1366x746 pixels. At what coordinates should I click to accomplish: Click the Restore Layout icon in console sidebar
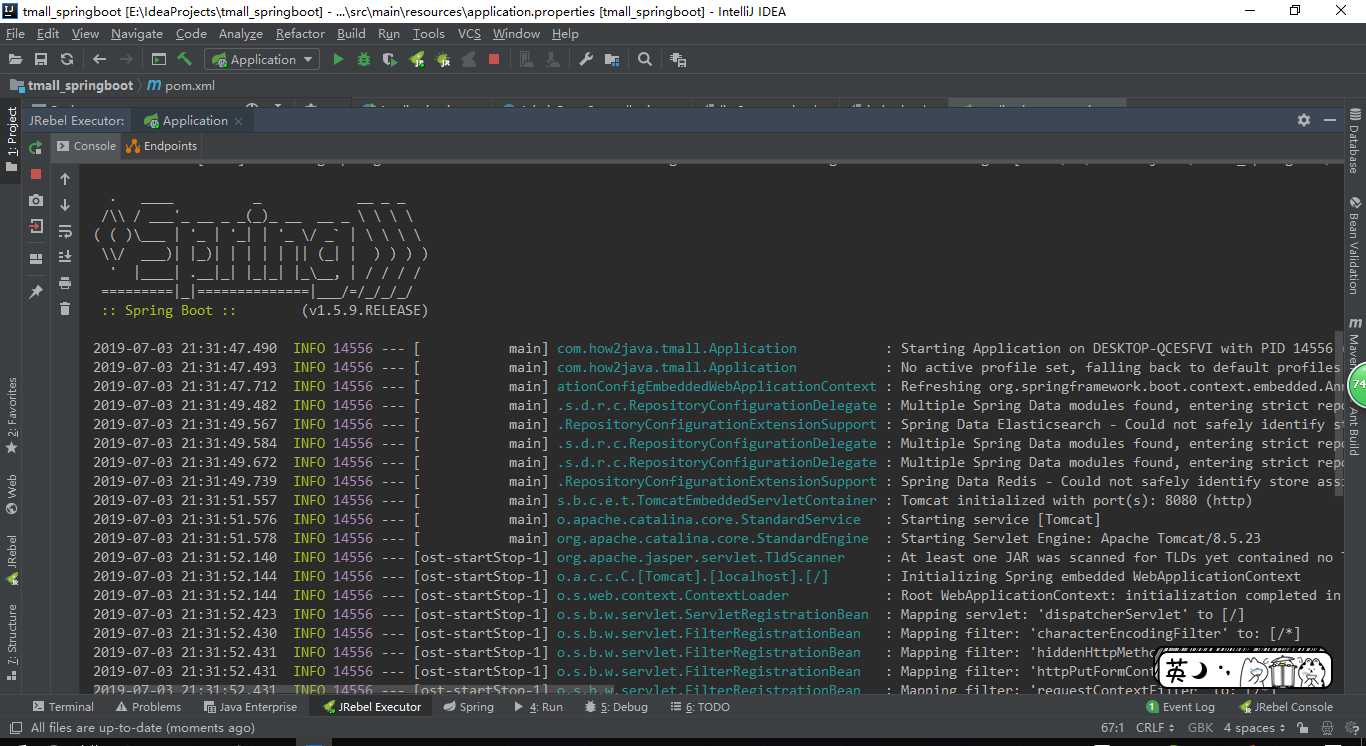[x=36, y=258]
